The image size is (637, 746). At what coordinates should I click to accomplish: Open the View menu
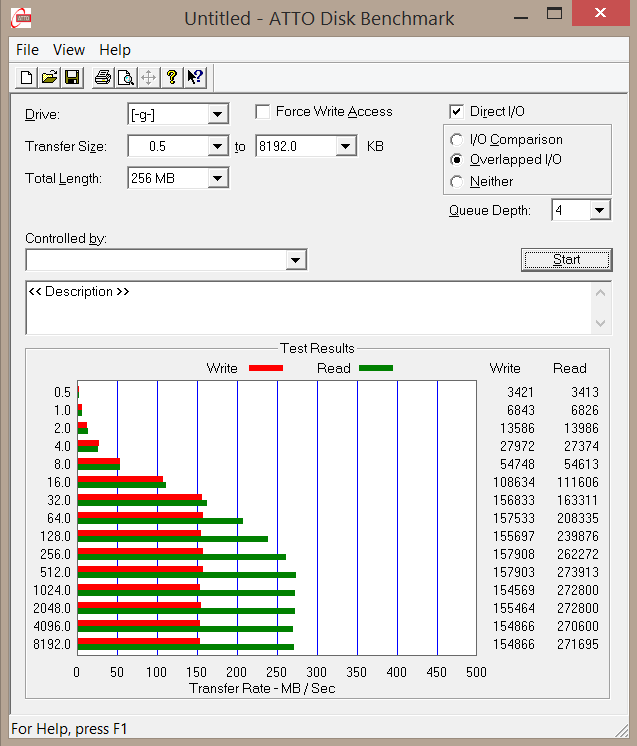click(69, 50)
